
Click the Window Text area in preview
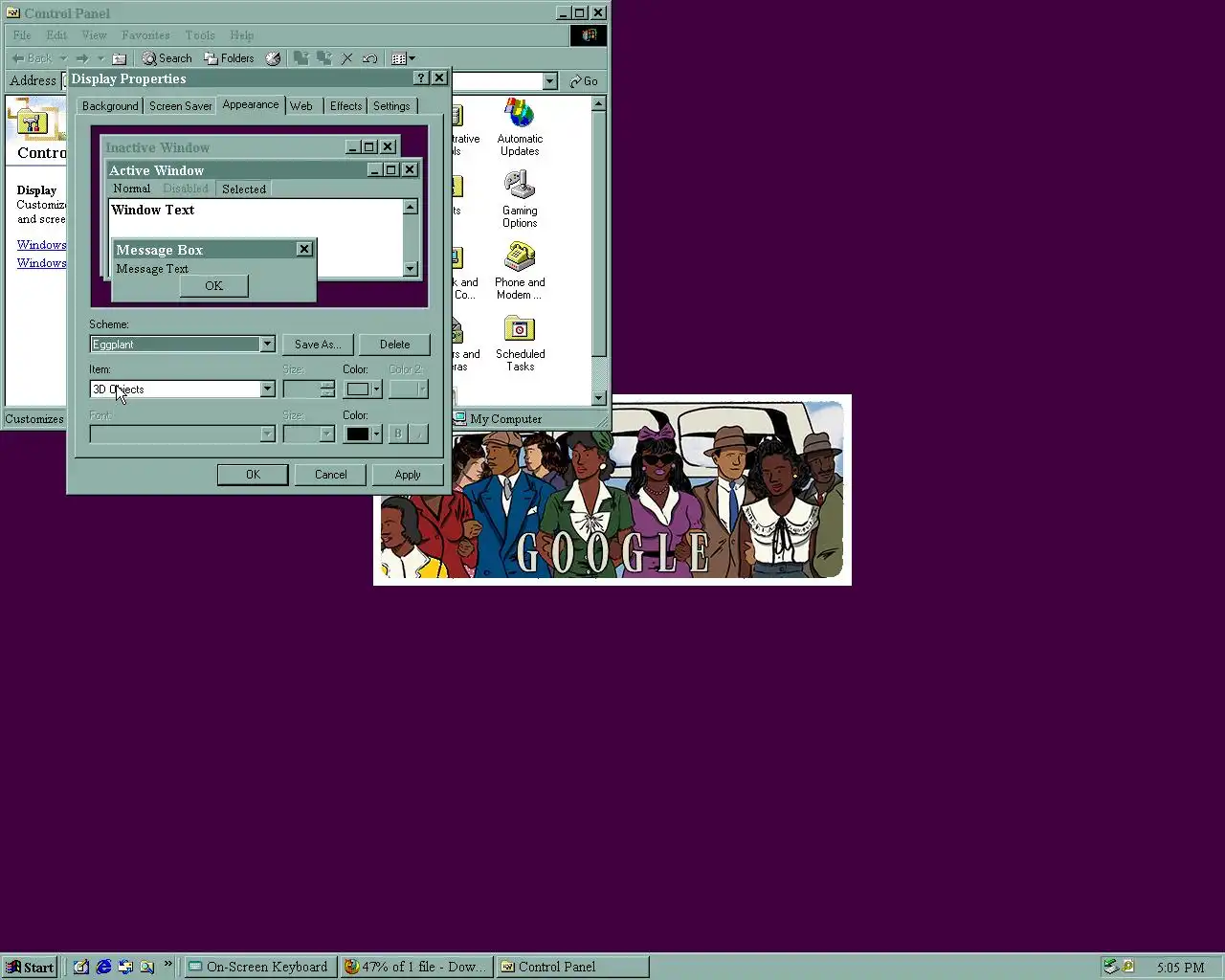[153, 211]
